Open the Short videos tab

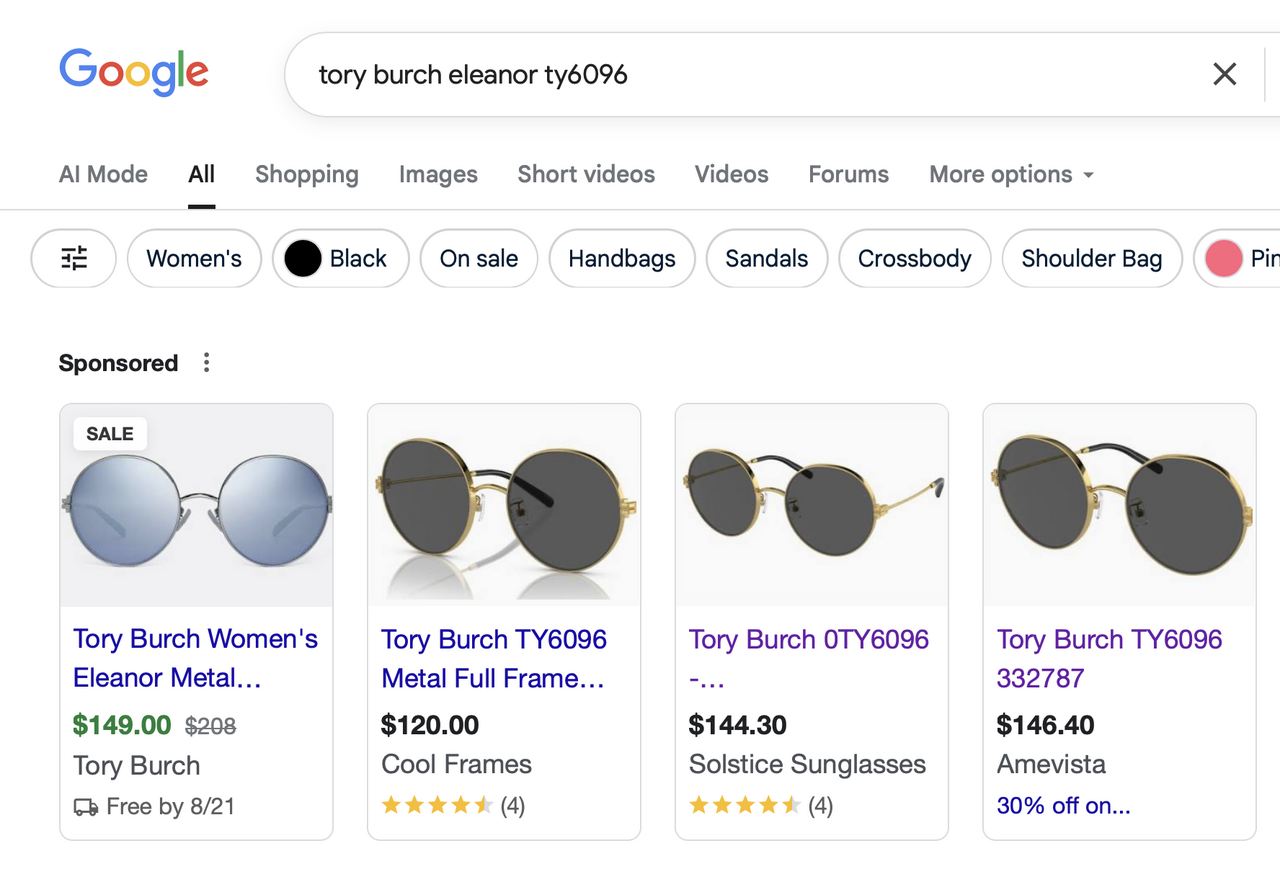[x=586, y=174]
